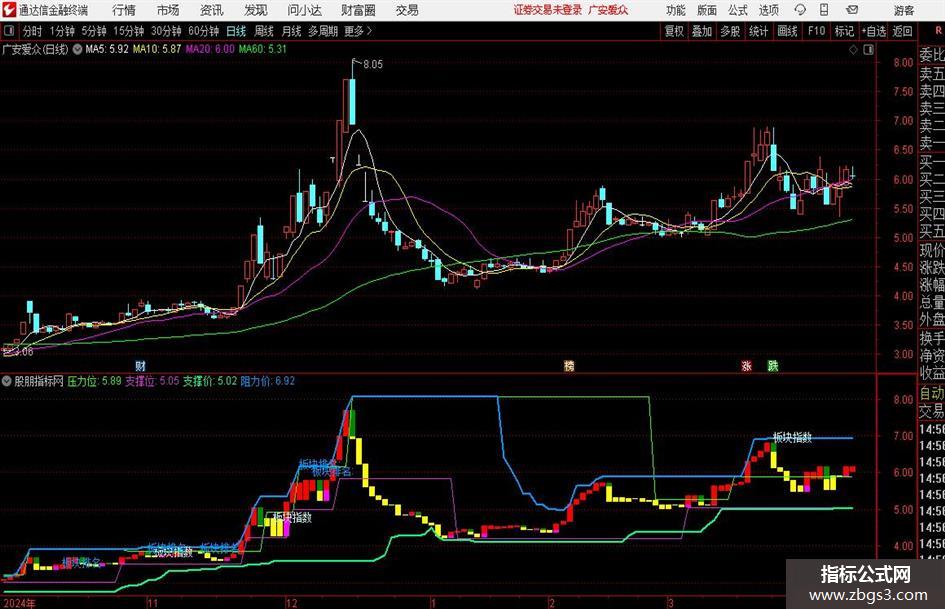Click the 通达信 app logo icon
The width and height of the screenshot is (945, 609).
9,10
